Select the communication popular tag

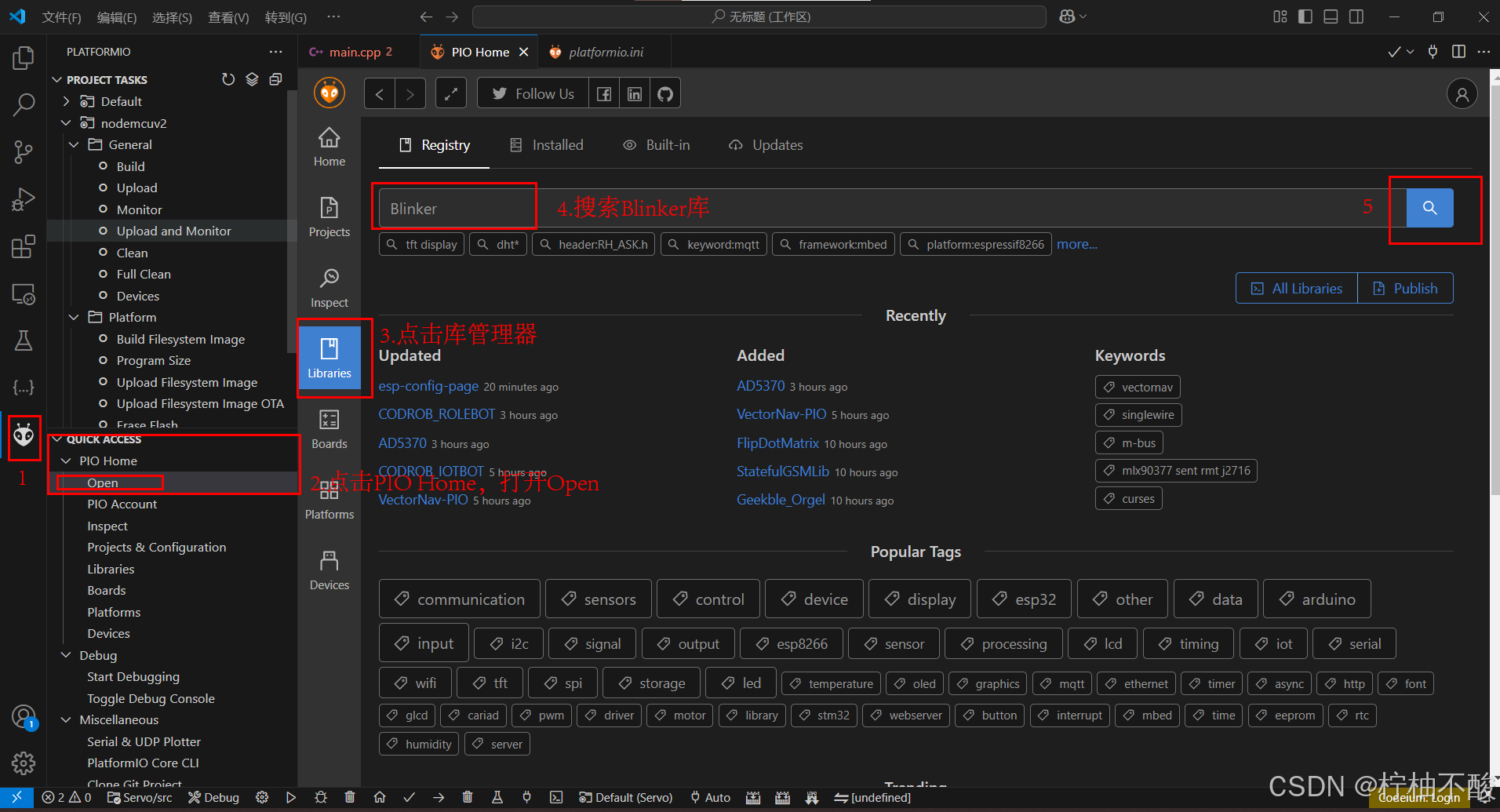tap(459, 599)
